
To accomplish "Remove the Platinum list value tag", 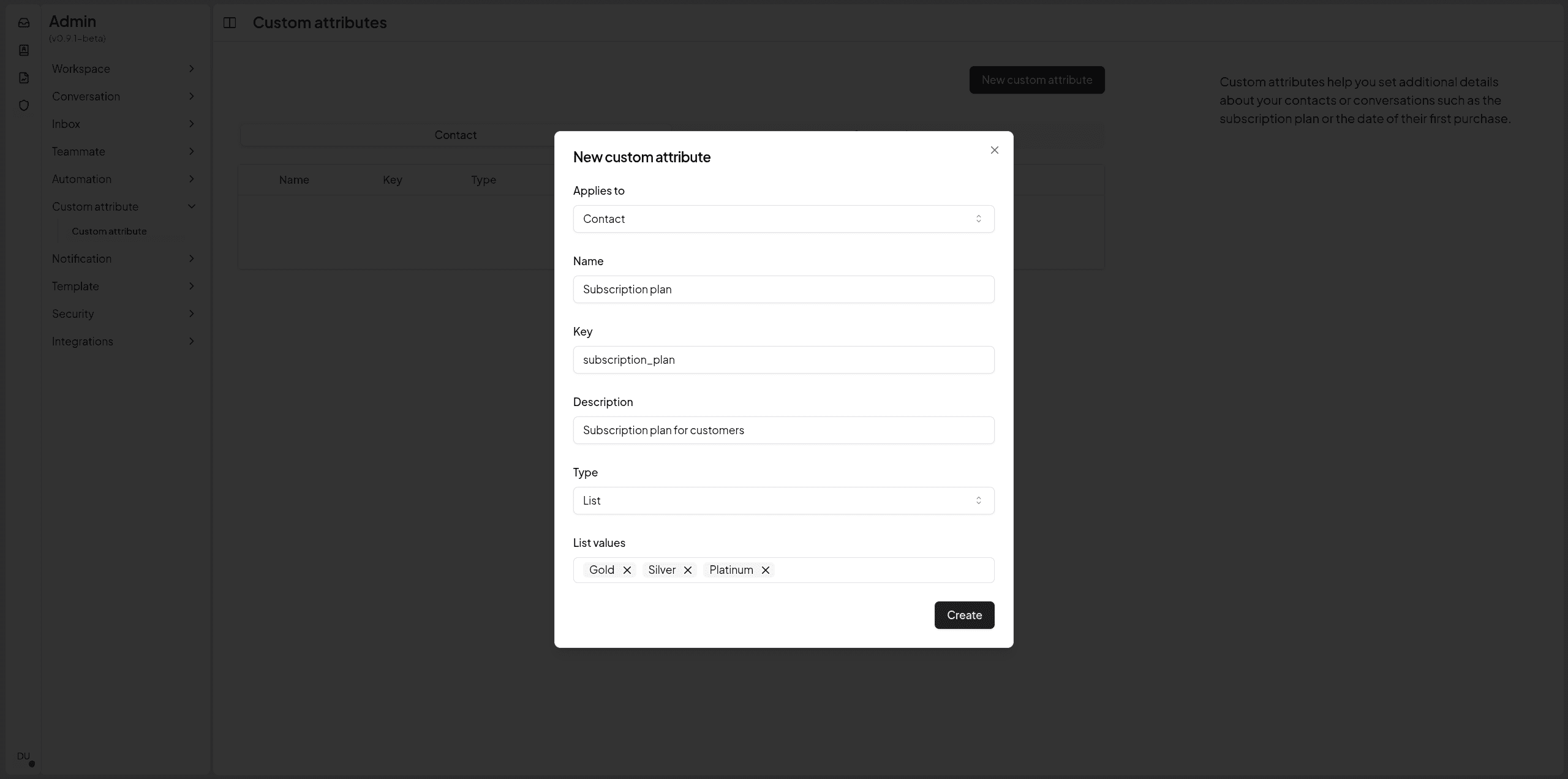I will 766,570.
